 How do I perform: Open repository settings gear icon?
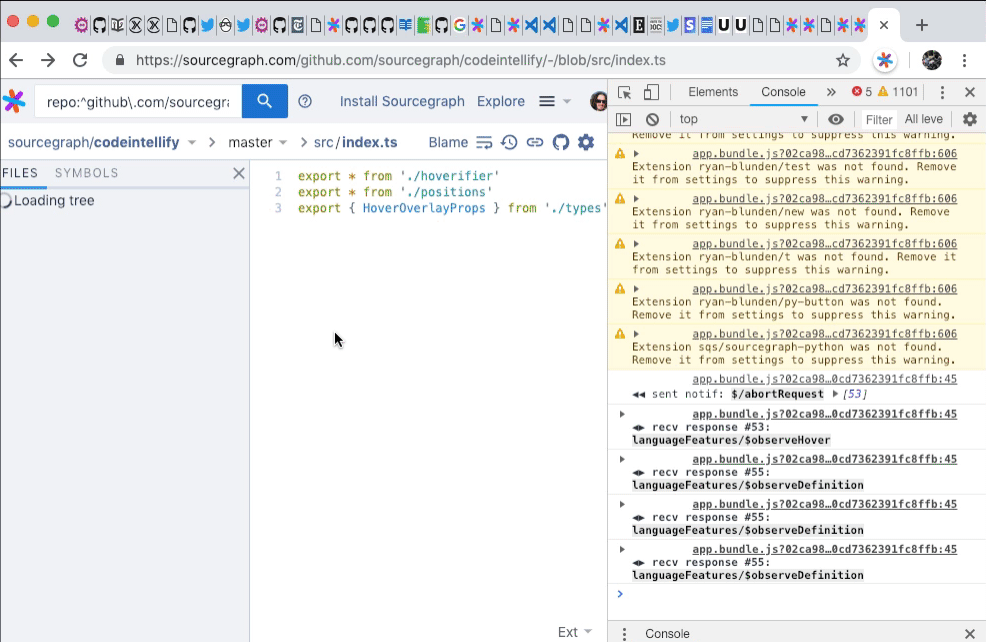point(586,143)
